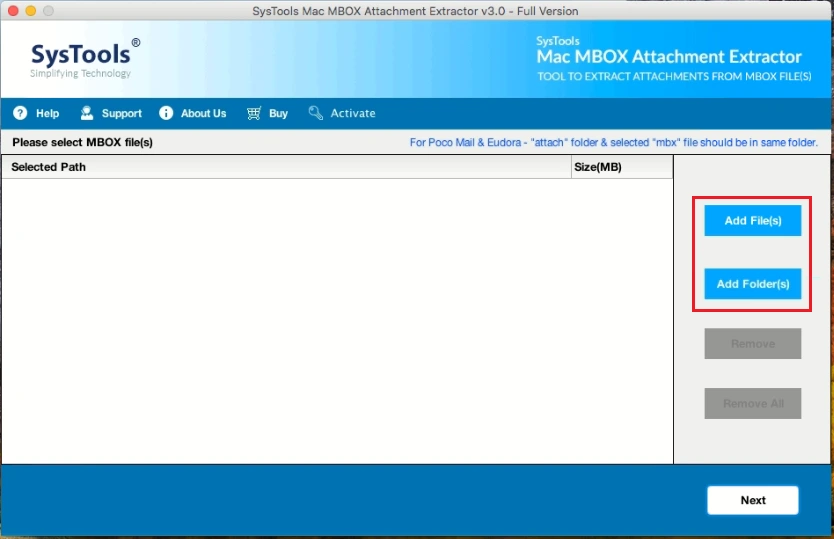Open the About Us menu label
834x539 pixels.
tap(203, 113)
